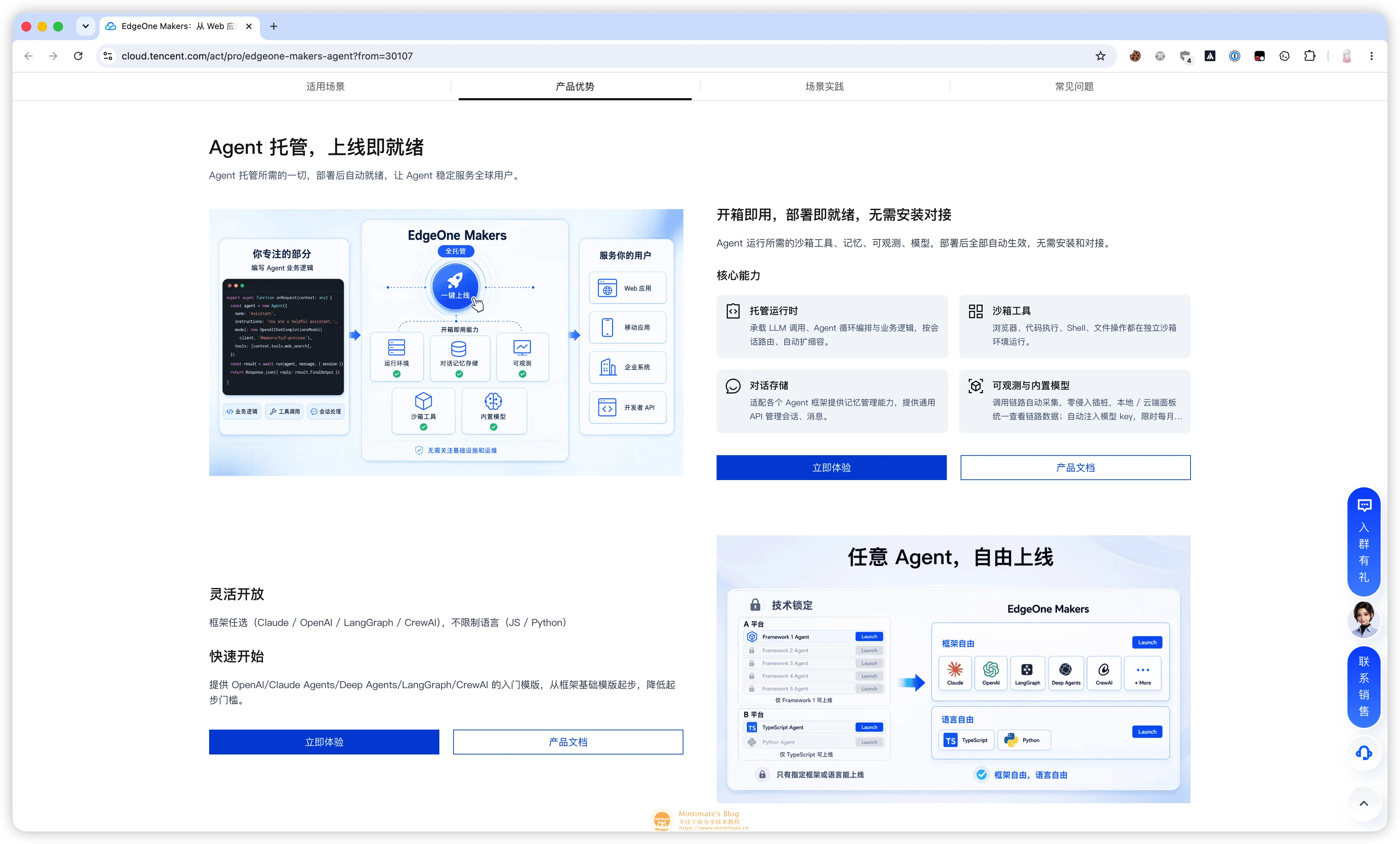Click the LangGraph framework icon
Screen dimensions: 1400x844
pyautogui.click(x=1027, y=673)
